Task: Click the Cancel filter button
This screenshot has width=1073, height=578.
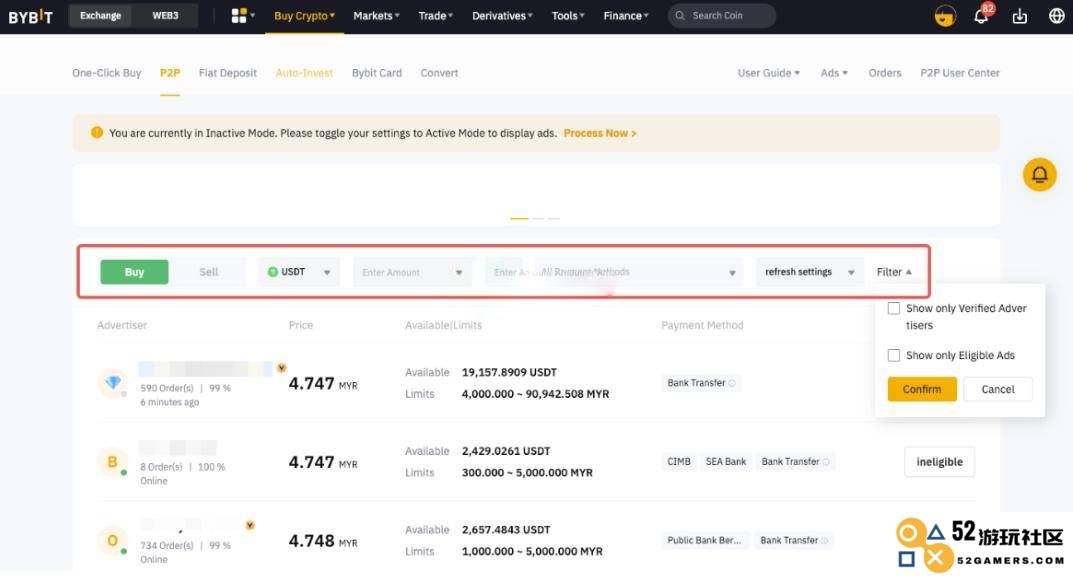Action: pos(998,389)
